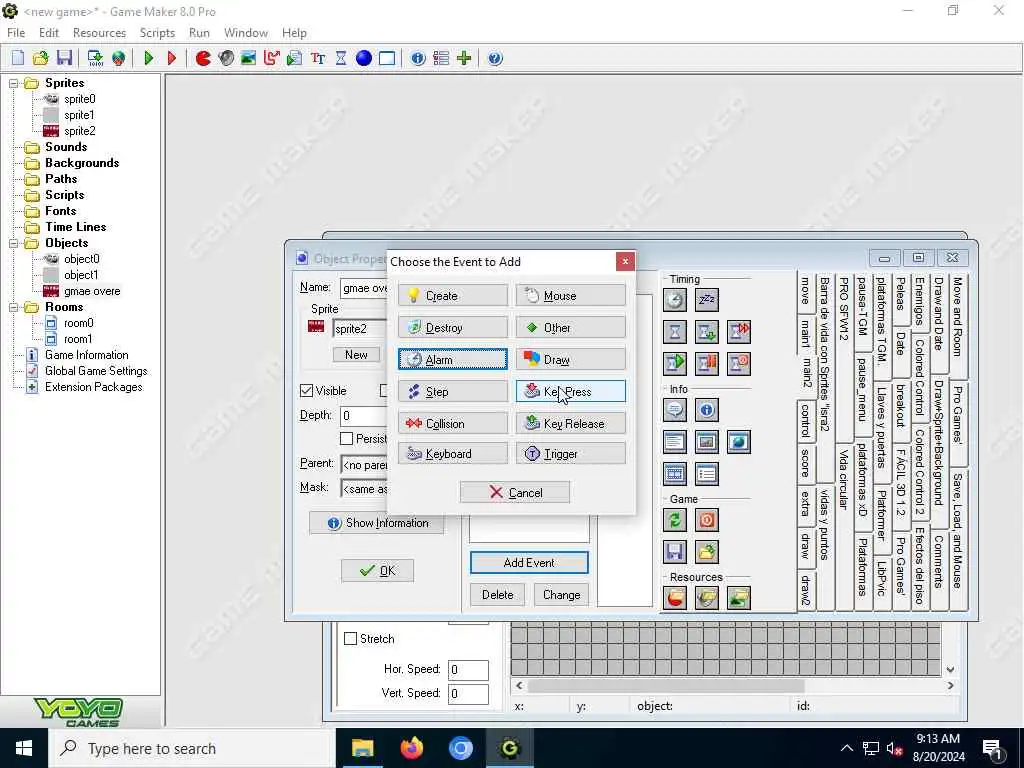Create an object using blue ball icon
The height and width of the screenshot is (768, 1024).
(x=364, y=58)
